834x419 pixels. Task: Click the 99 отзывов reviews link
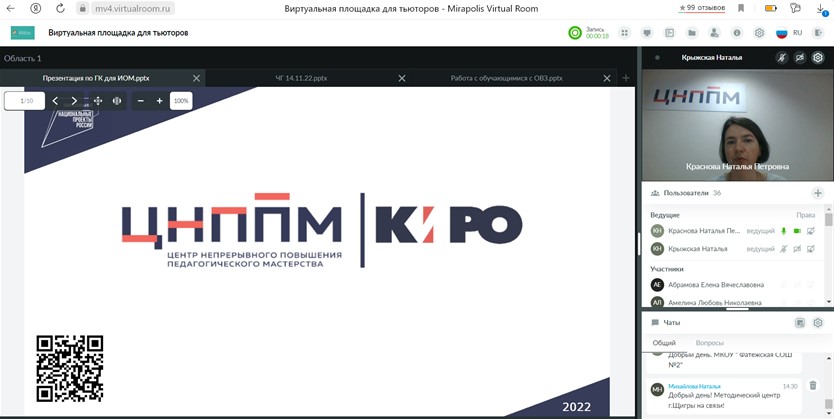point(702,8)
